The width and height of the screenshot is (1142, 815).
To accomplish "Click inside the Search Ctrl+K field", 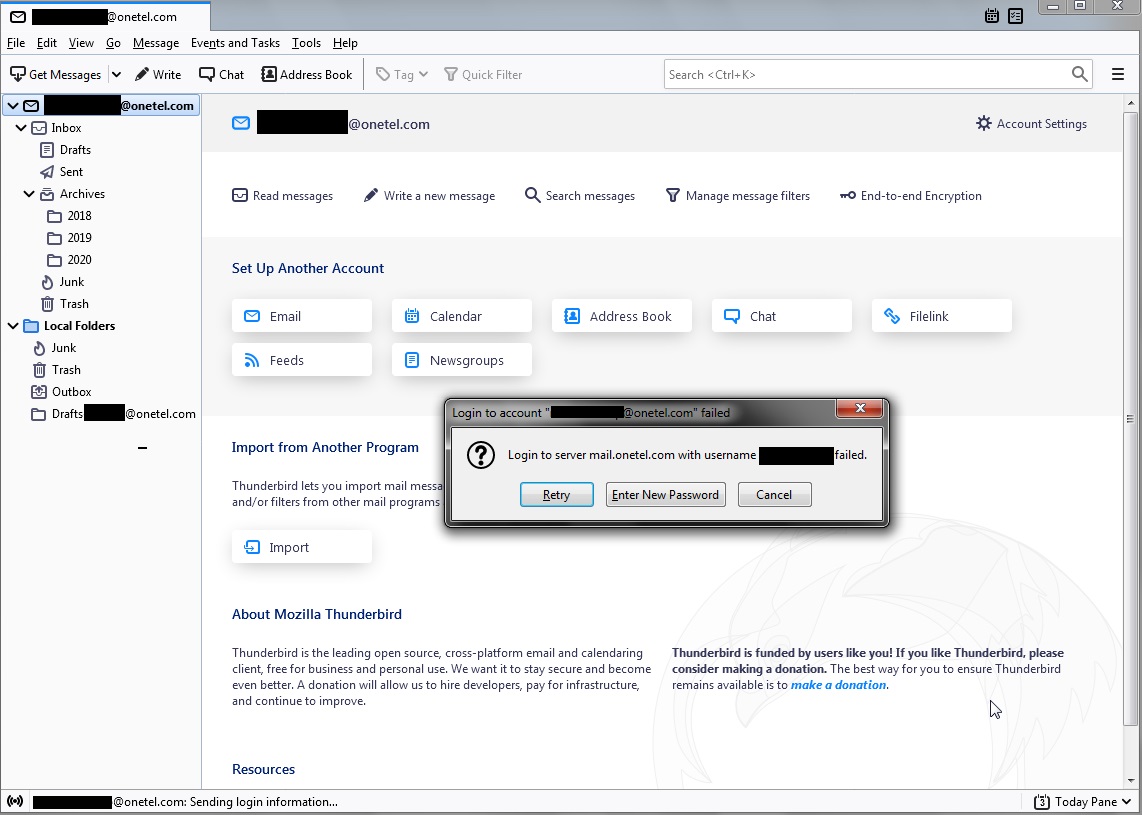I will click(x=870, y=73).
